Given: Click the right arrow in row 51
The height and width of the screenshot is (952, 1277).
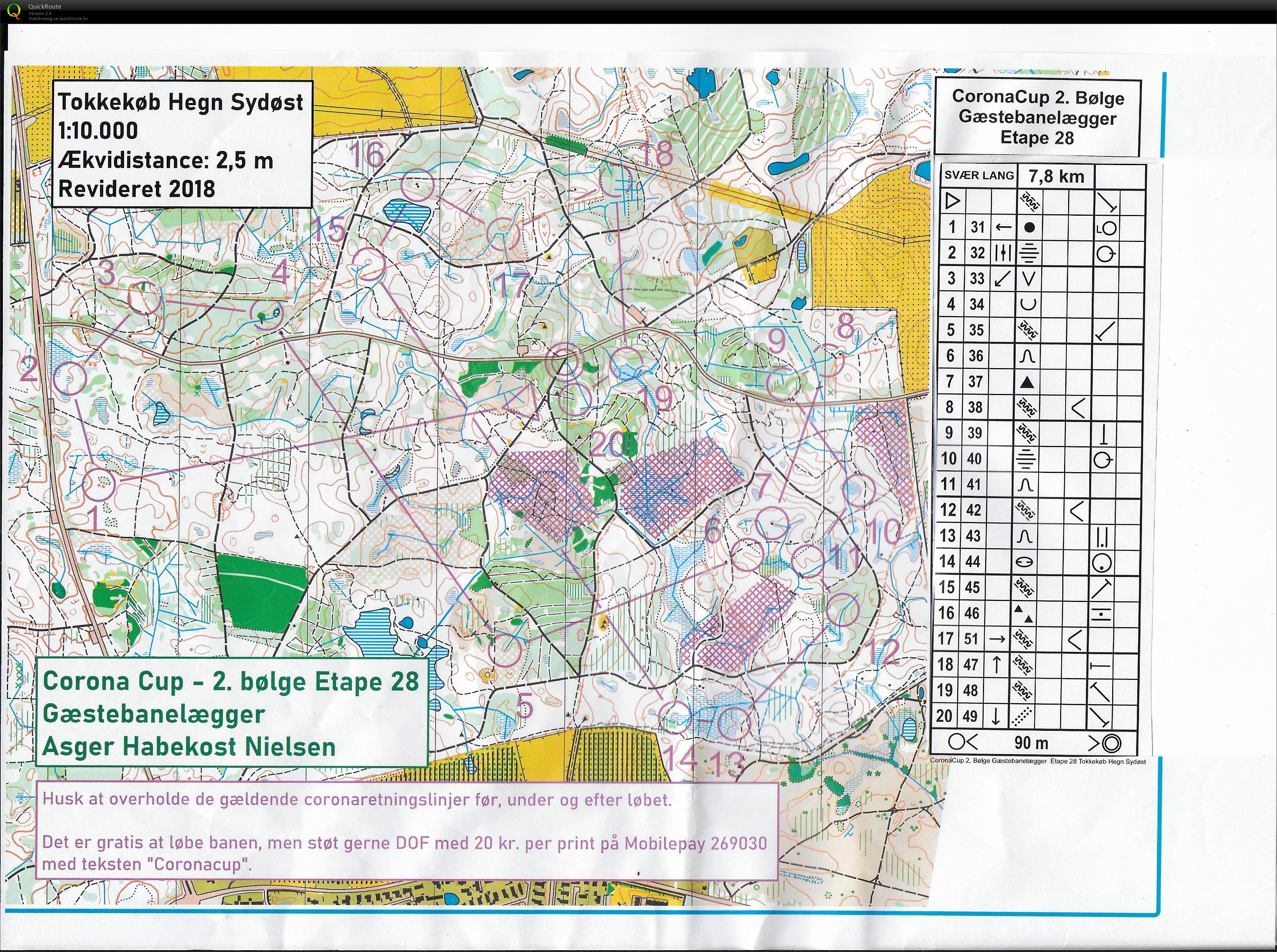Looking at the screenshot, I should pyautogui.click(x=998, y=638).
